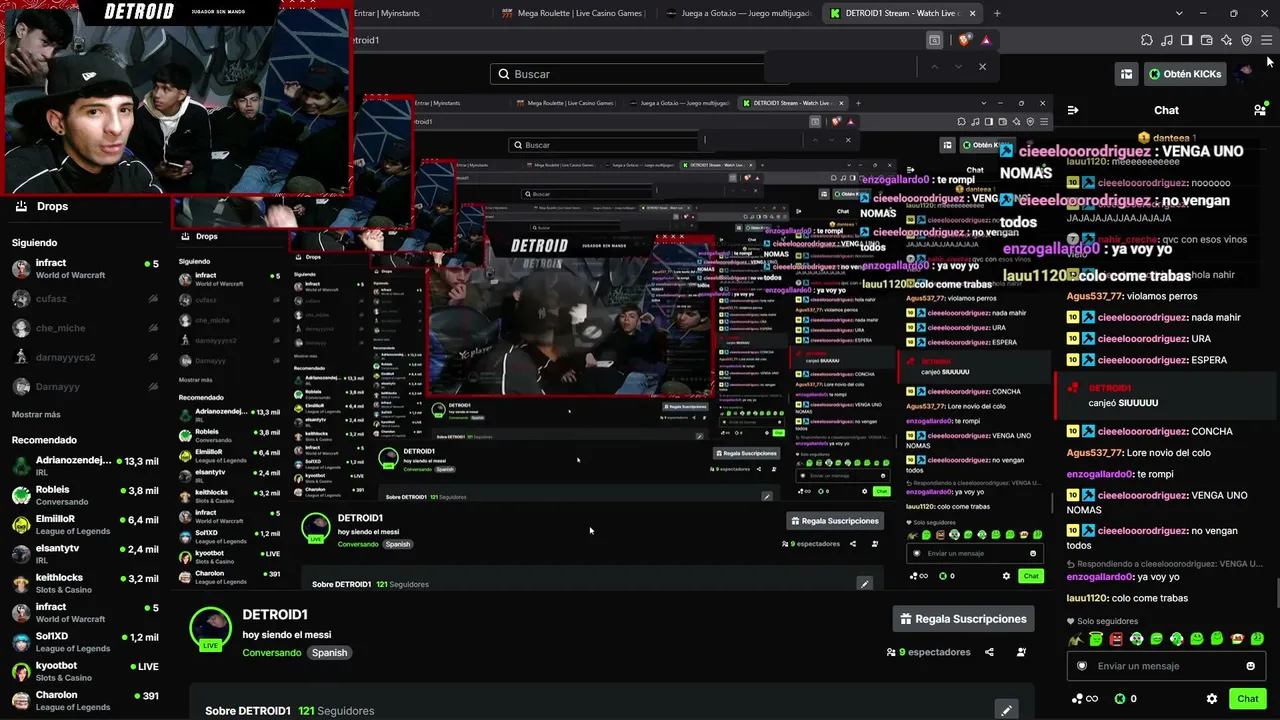The height and width of the screenshot is (720, 1280).
Task: Select the DETROID1 Stream tab
Action: [x=893, y=13]
